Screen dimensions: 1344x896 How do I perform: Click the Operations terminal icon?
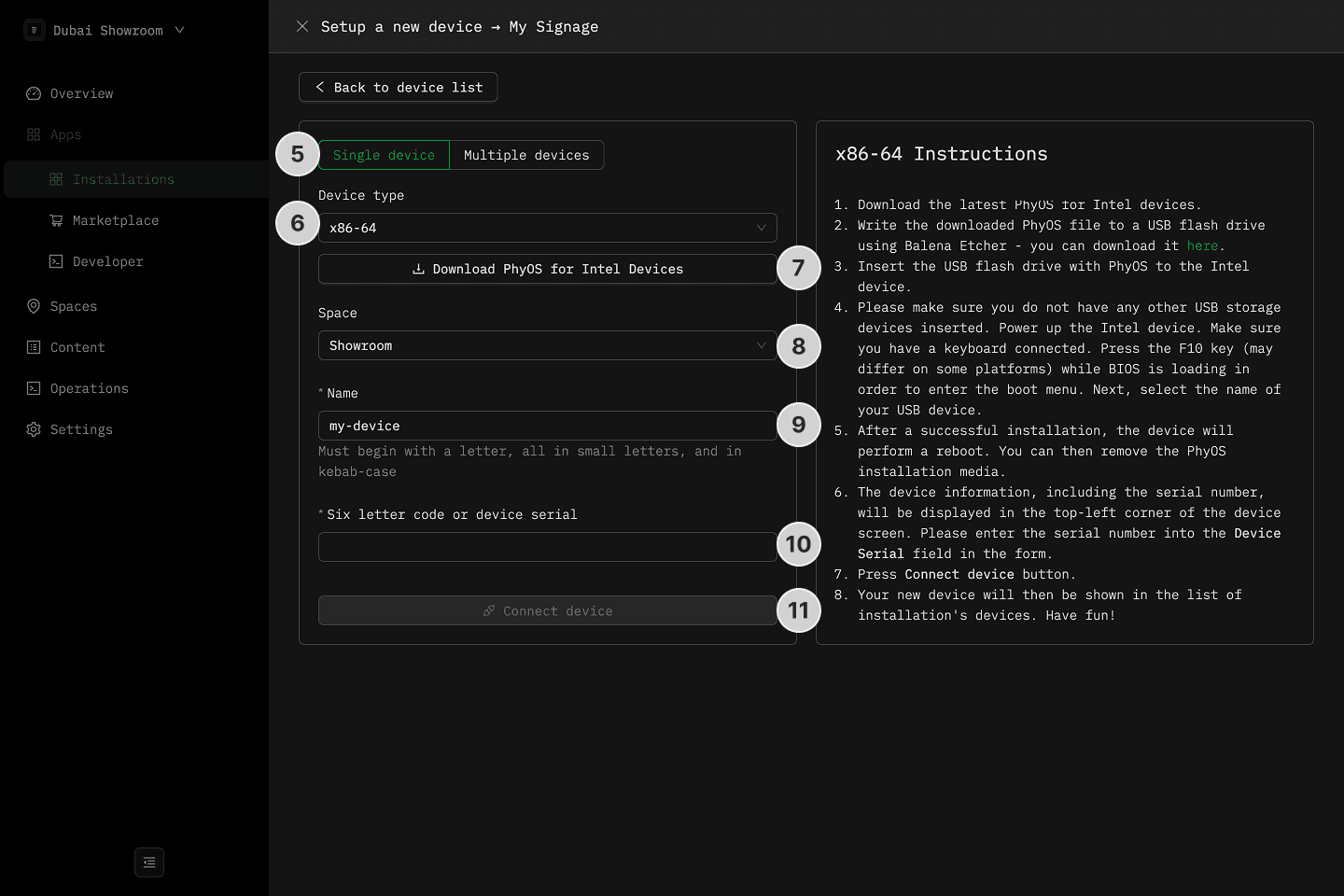coord(34,388)
